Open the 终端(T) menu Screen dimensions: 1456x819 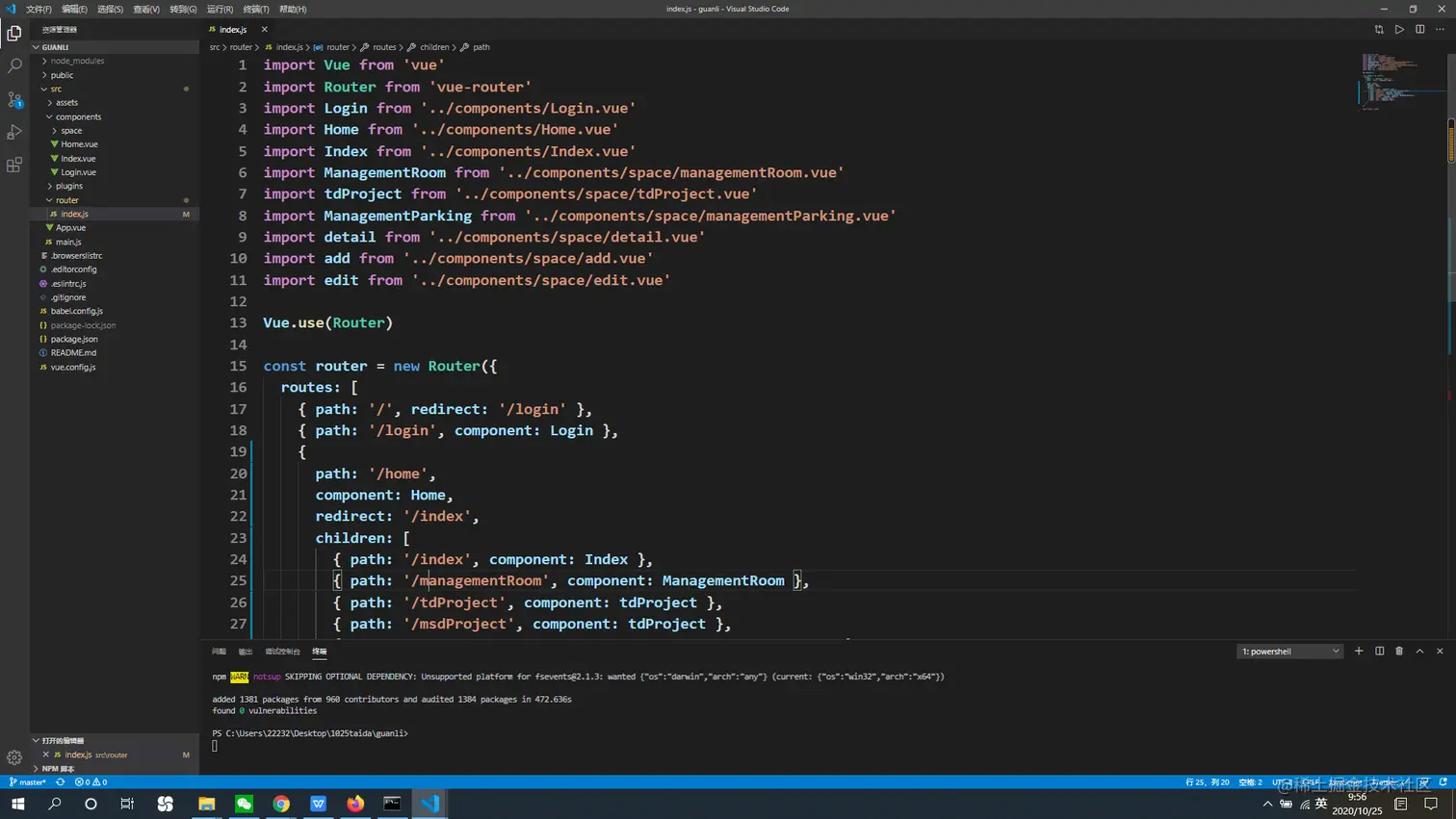(x=256, y=9)
